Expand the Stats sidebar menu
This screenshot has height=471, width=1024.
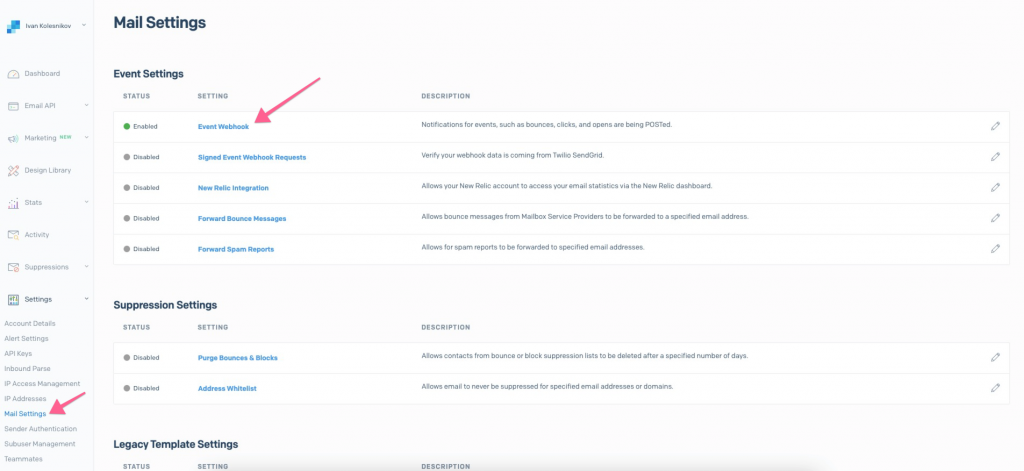click(86, 203)
